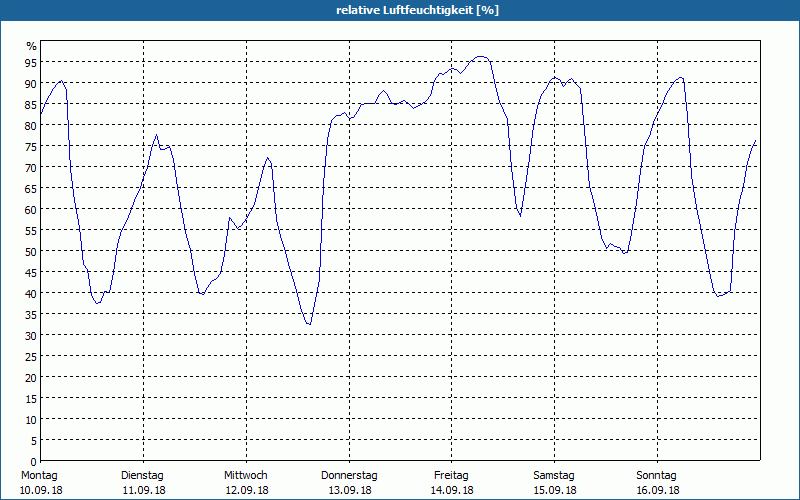The image size is (800, 500).
Task: Click the y-axis value '95'
Action: click(31, 63)
